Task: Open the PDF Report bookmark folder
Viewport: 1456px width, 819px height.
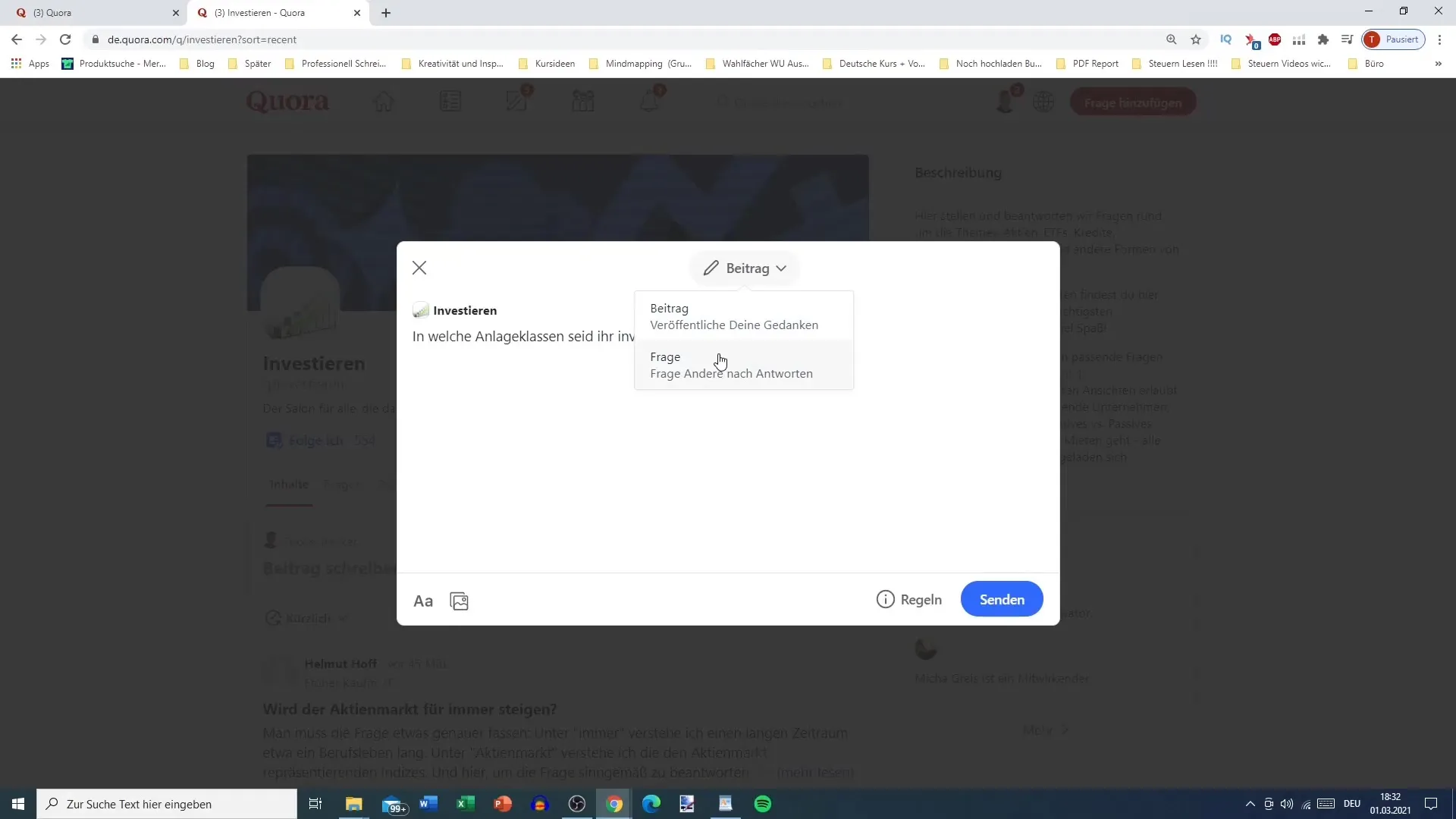Action: click(x=1087, y=64)
